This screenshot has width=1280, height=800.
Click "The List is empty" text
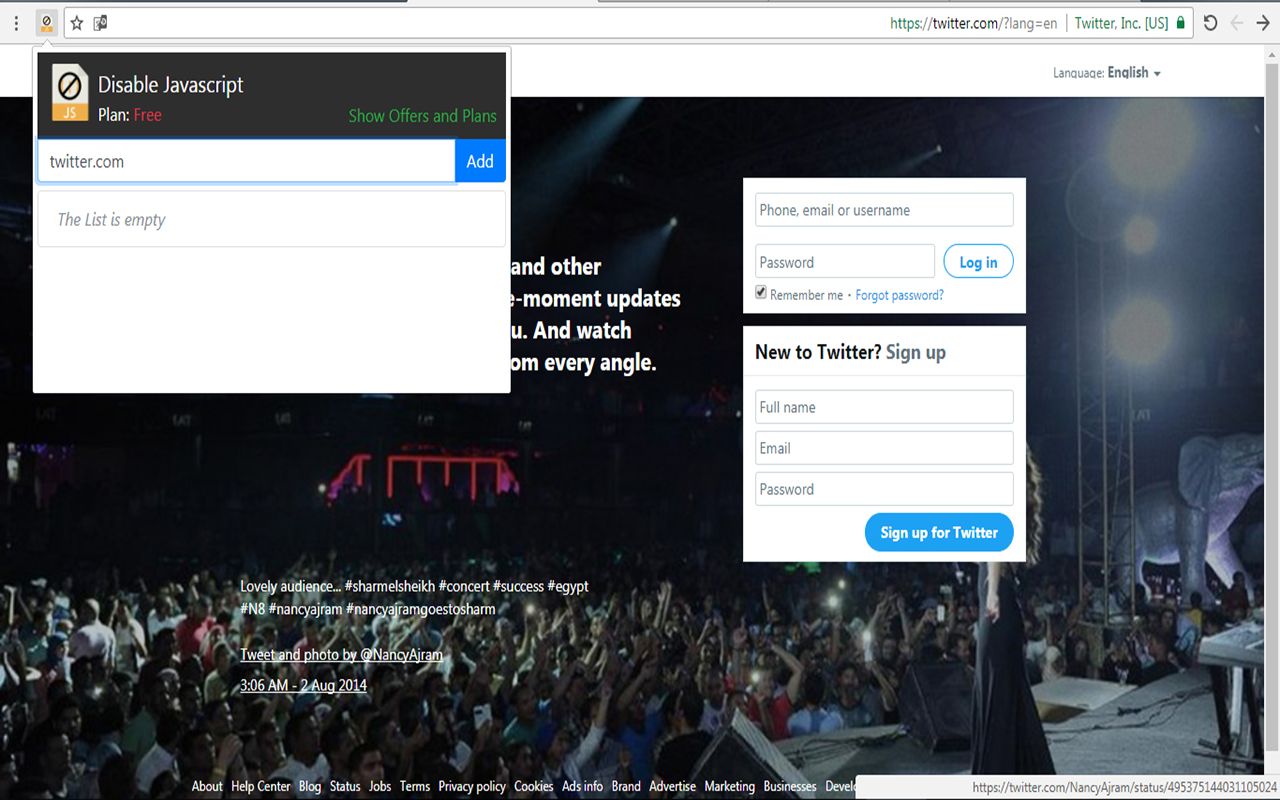[111, 220]
